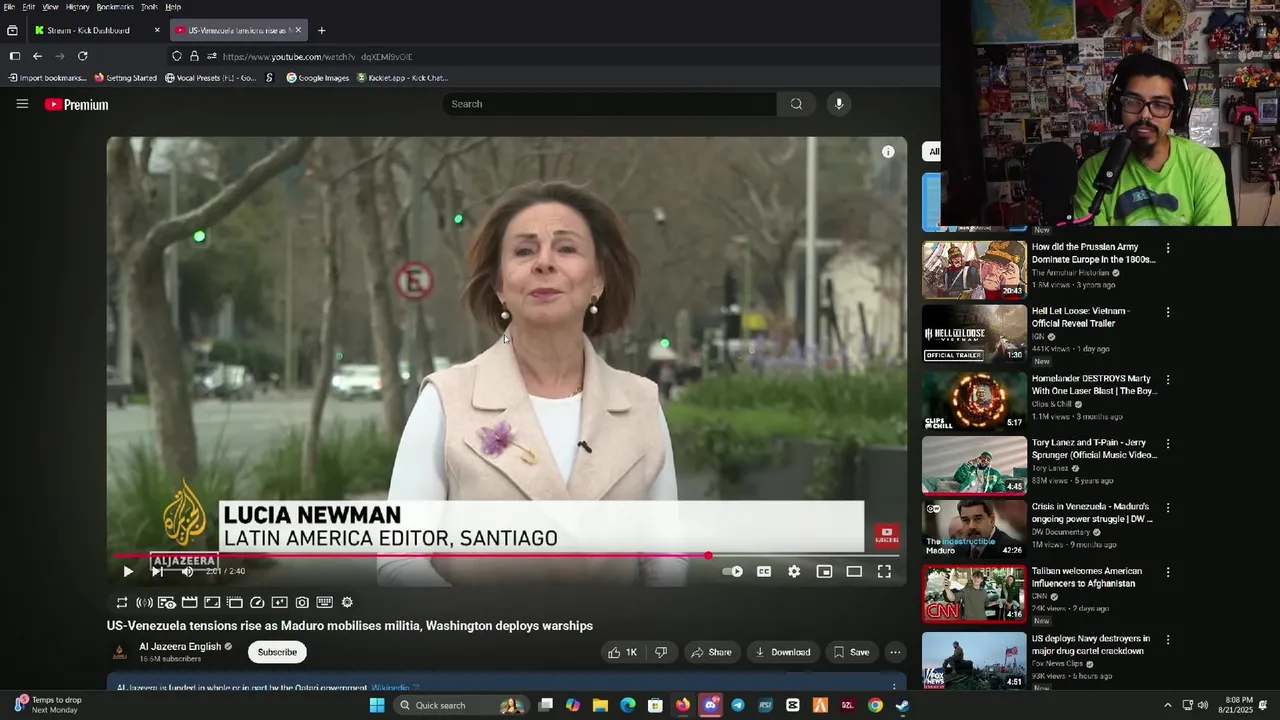Toggle the audio boost extension icon

(144, 602)
